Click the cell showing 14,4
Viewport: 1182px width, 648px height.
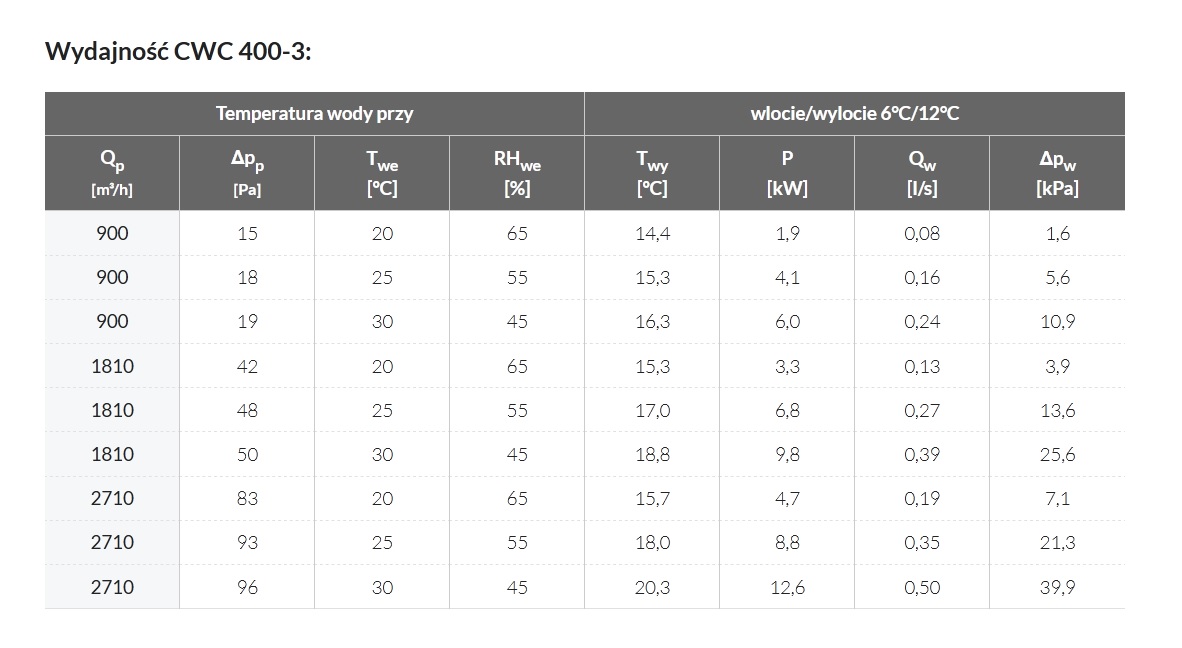652,233
